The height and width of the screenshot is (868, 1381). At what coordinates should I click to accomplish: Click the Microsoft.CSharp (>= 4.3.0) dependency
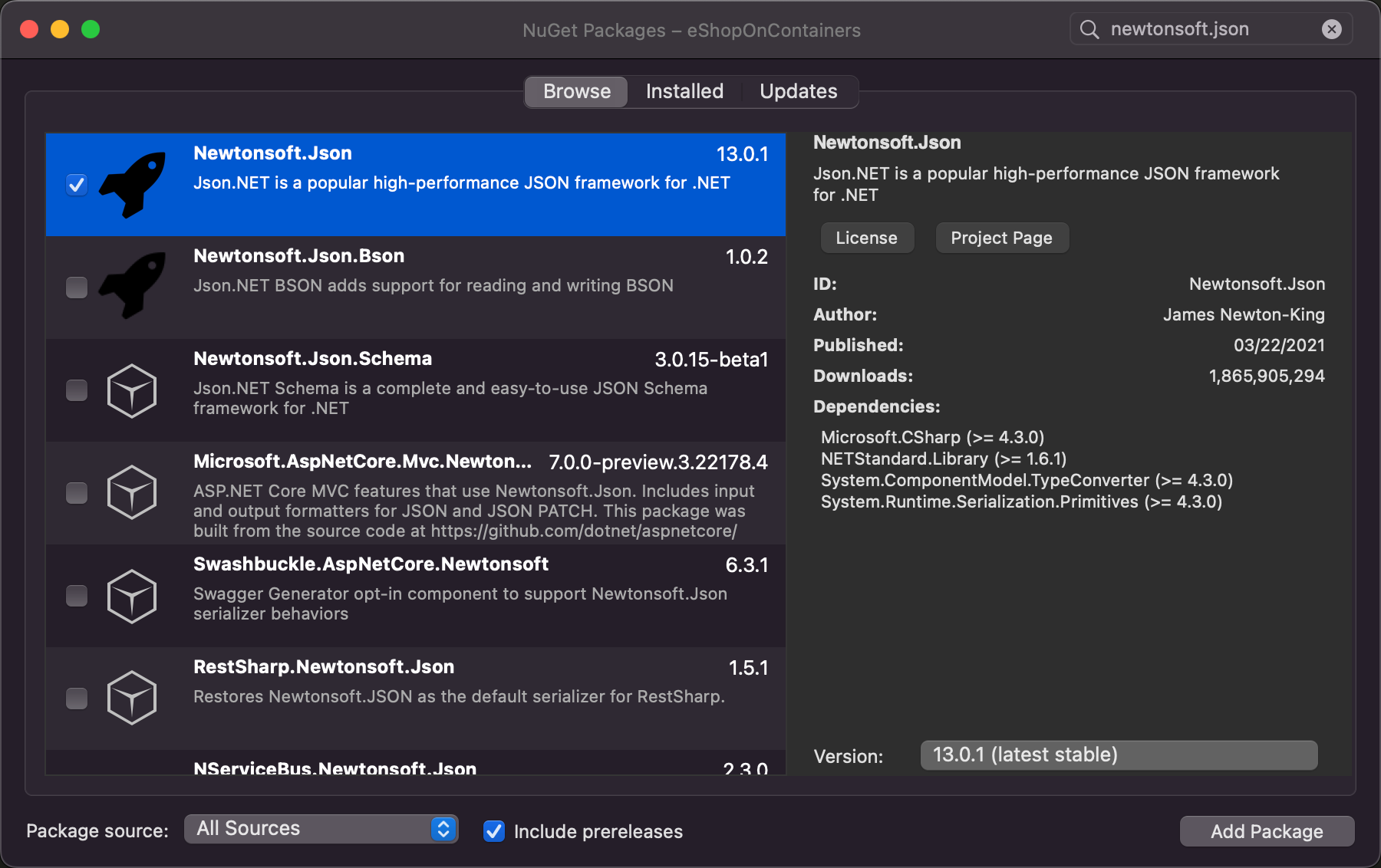point(932,437)
